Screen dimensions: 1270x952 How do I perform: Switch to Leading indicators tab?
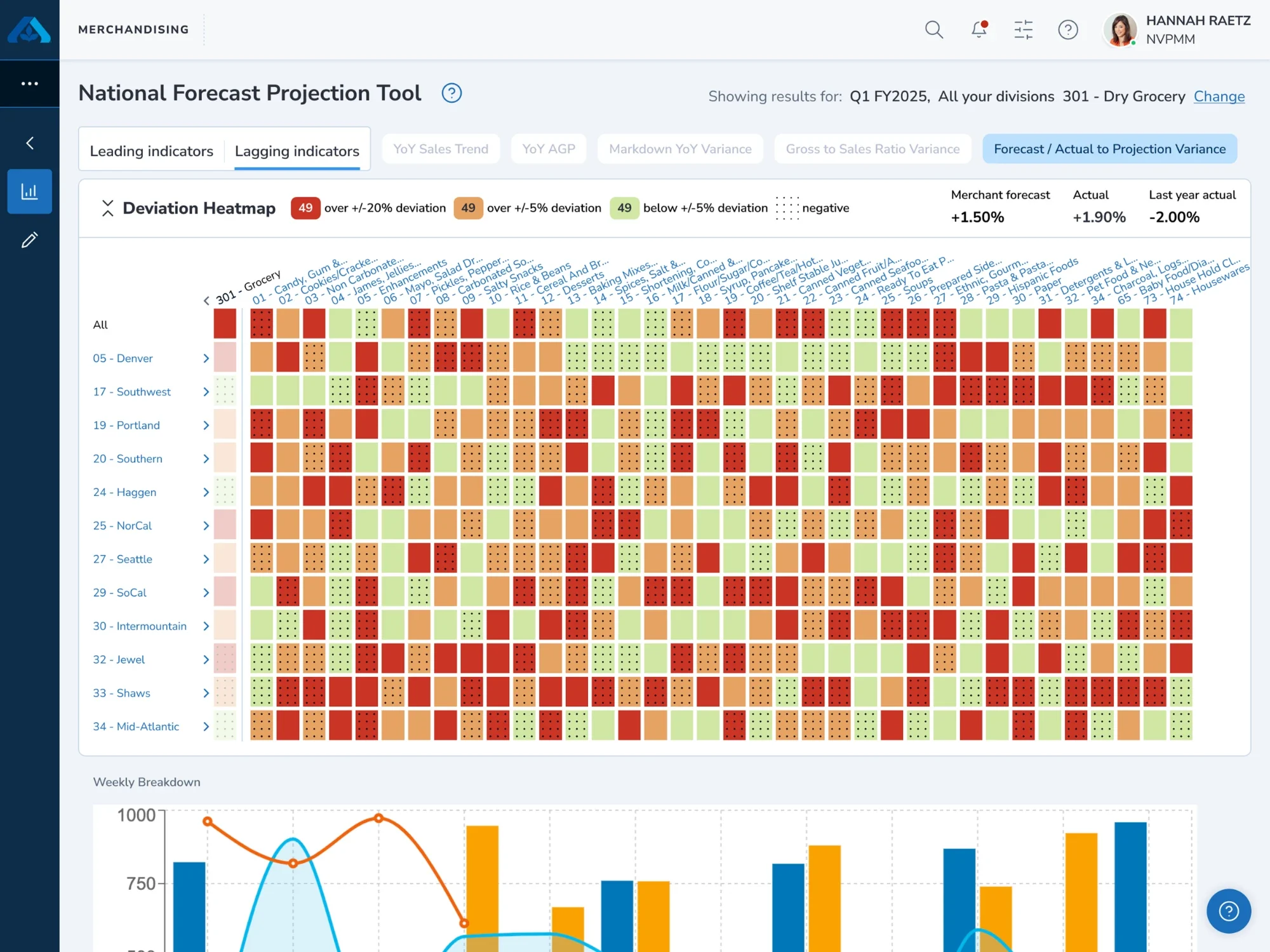pos(152,151)
